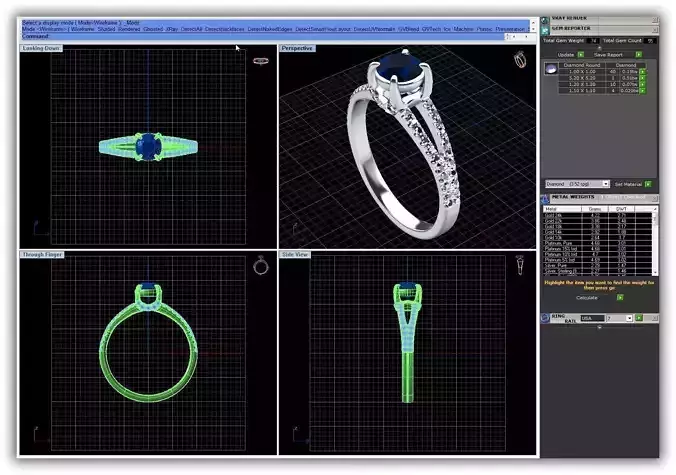676x475 pixels.
Task: Select the Looking Down viewport label
Action: pyautogui.click(x=41, y=48)
